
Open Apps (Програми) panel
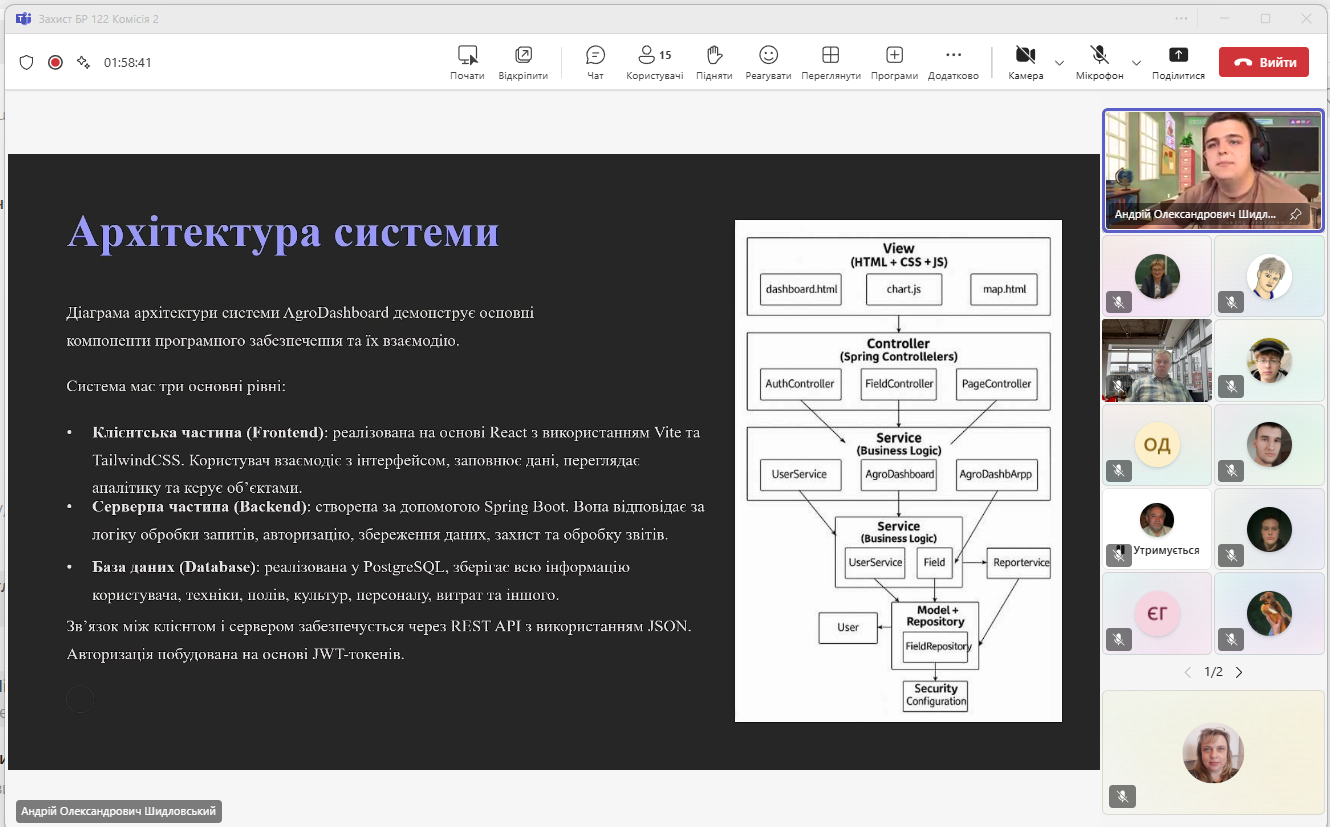(x=894, y=62)
